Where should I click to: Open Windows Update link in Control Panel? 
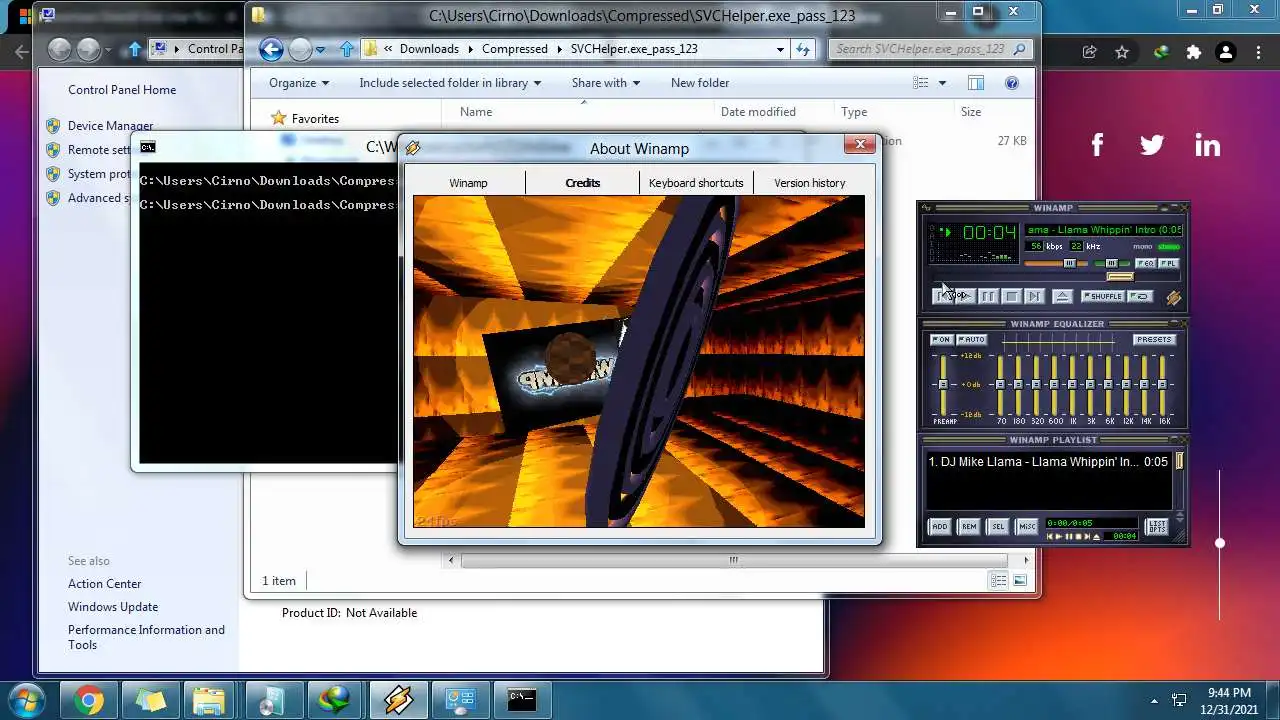(113, 607)
